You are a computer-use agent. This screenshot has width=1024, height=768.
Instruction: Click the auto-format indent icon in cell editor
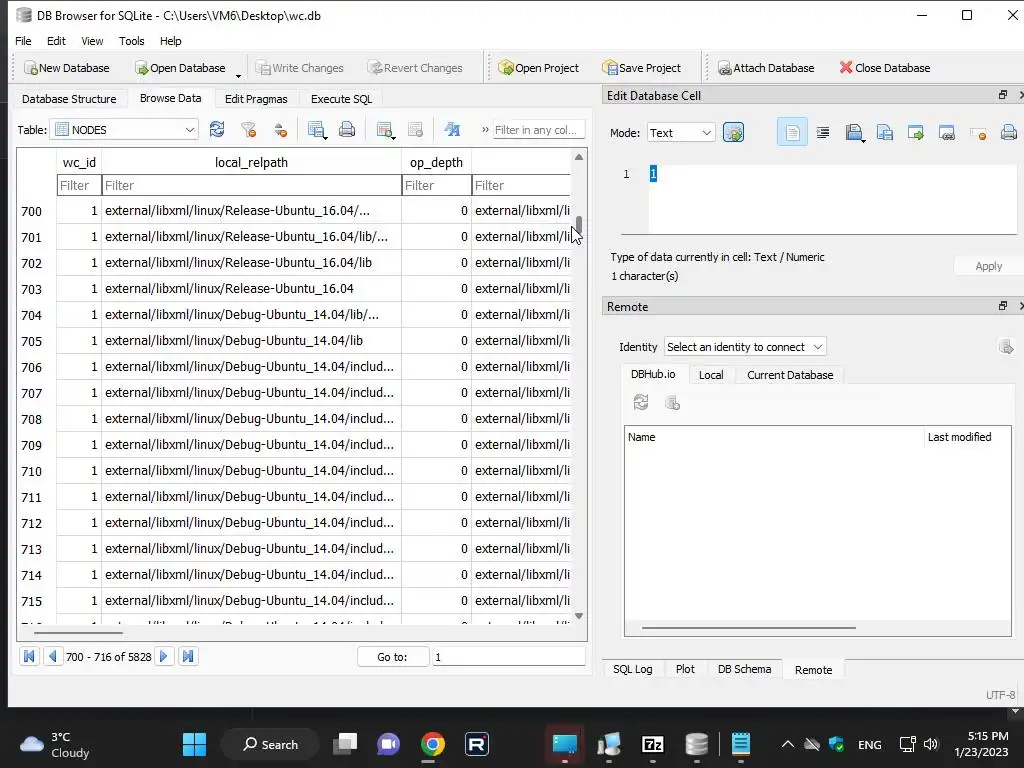click(823, 133)
